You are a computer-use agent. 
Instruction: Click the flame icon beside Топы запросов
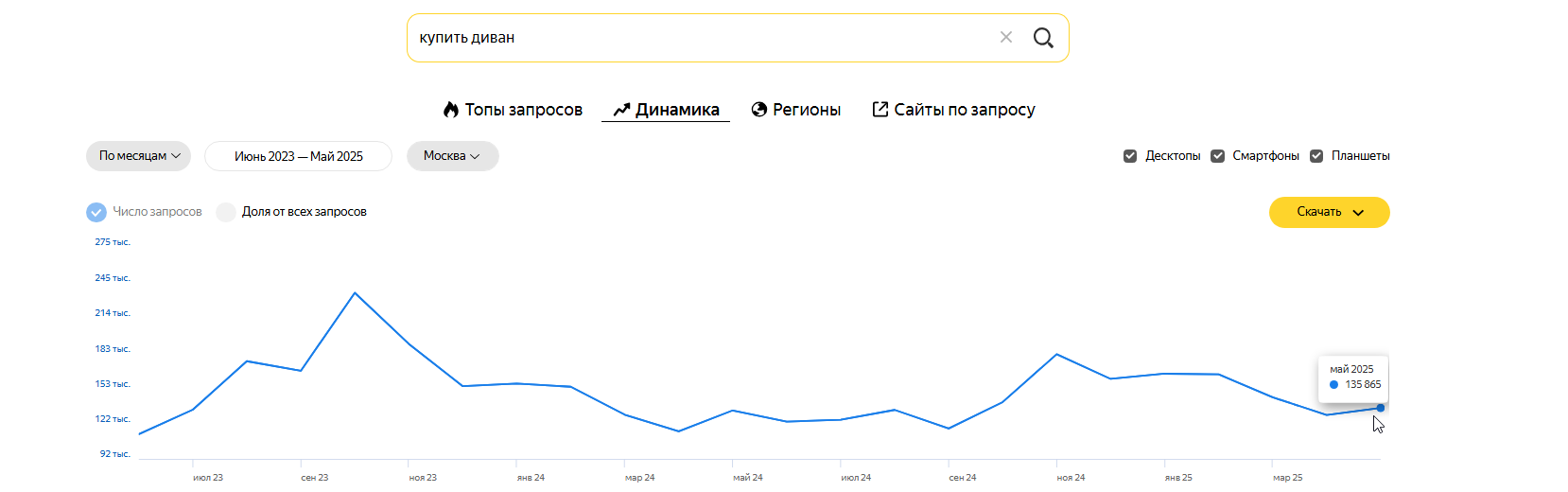451,110
